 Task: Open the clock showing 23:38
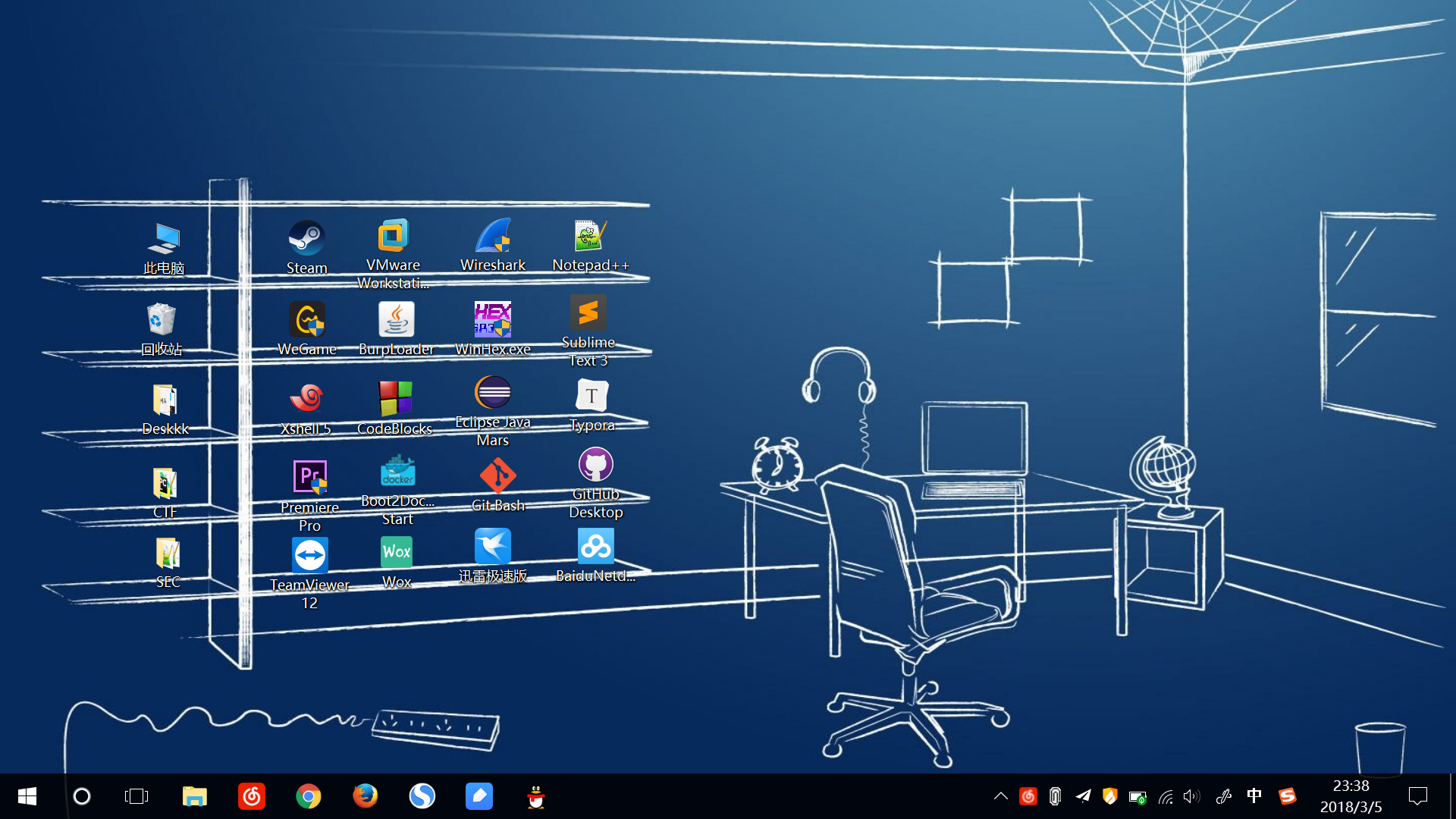point(1351,796)
